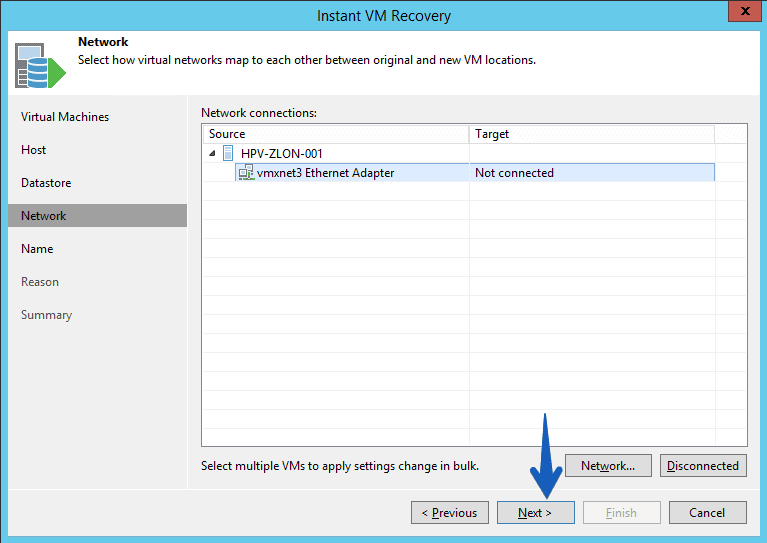This screenshot has width=767, height=543.
Task: Click the Network connections label
Action: (259, 113)
